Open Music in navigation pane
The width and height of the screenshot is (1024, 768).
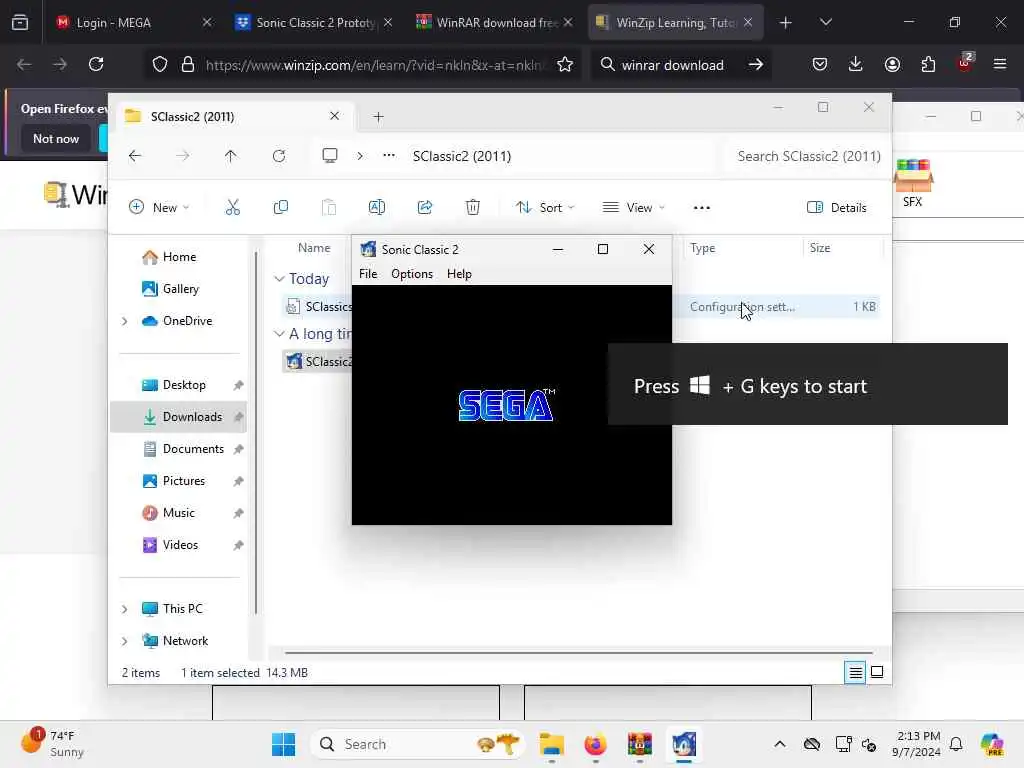pyautogui.click(x=178, y=513)
